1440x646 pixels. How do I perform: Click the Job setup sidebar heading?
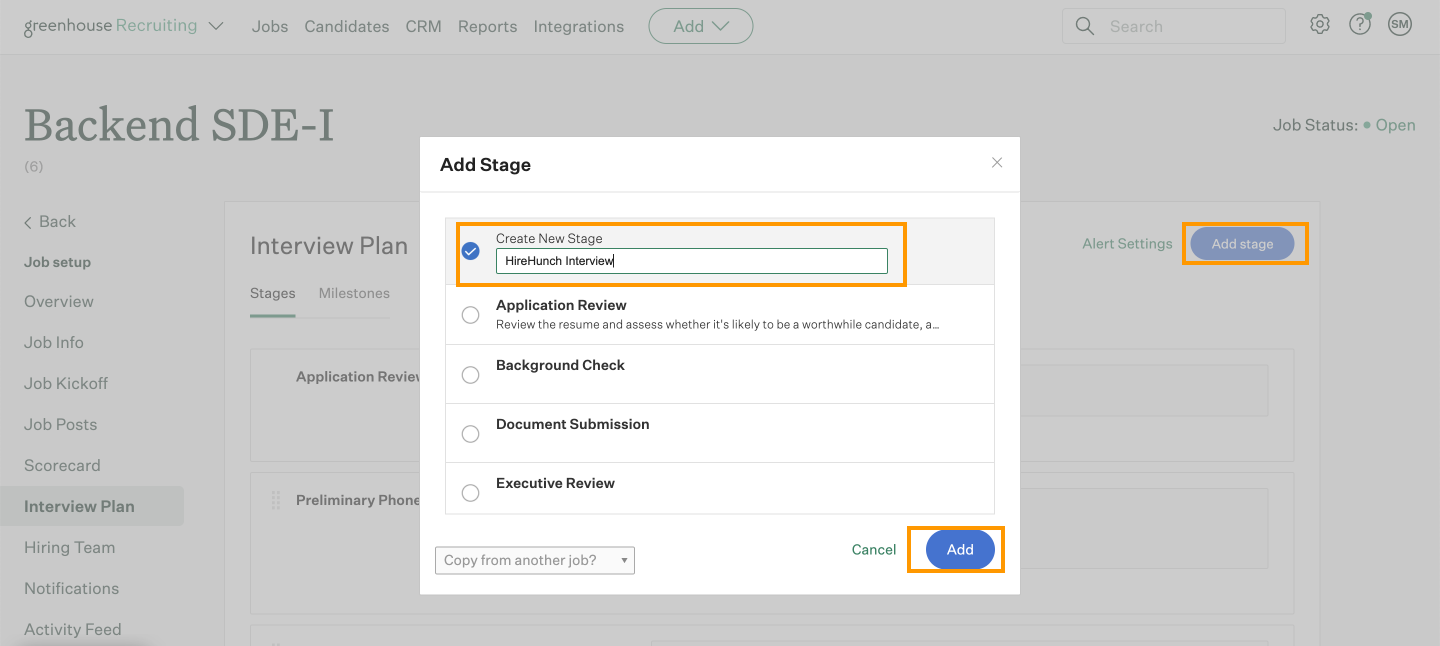pyautogui.click(x=58, y=262)
